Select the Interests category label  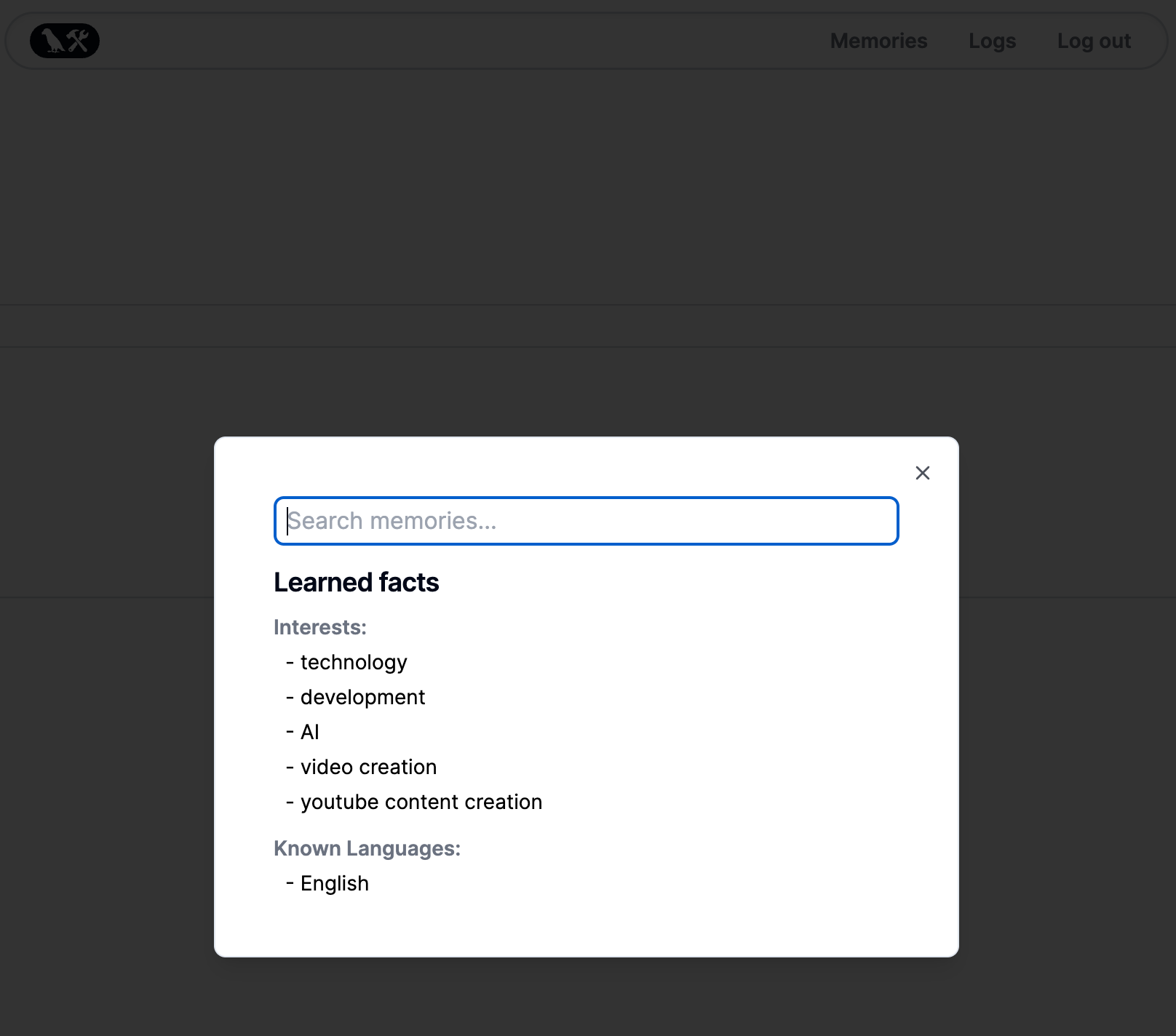point(320,627)
